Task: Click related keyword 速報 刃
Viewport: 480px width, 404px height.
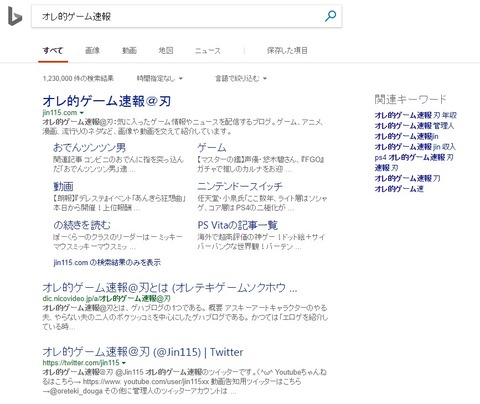Action: 386,168
